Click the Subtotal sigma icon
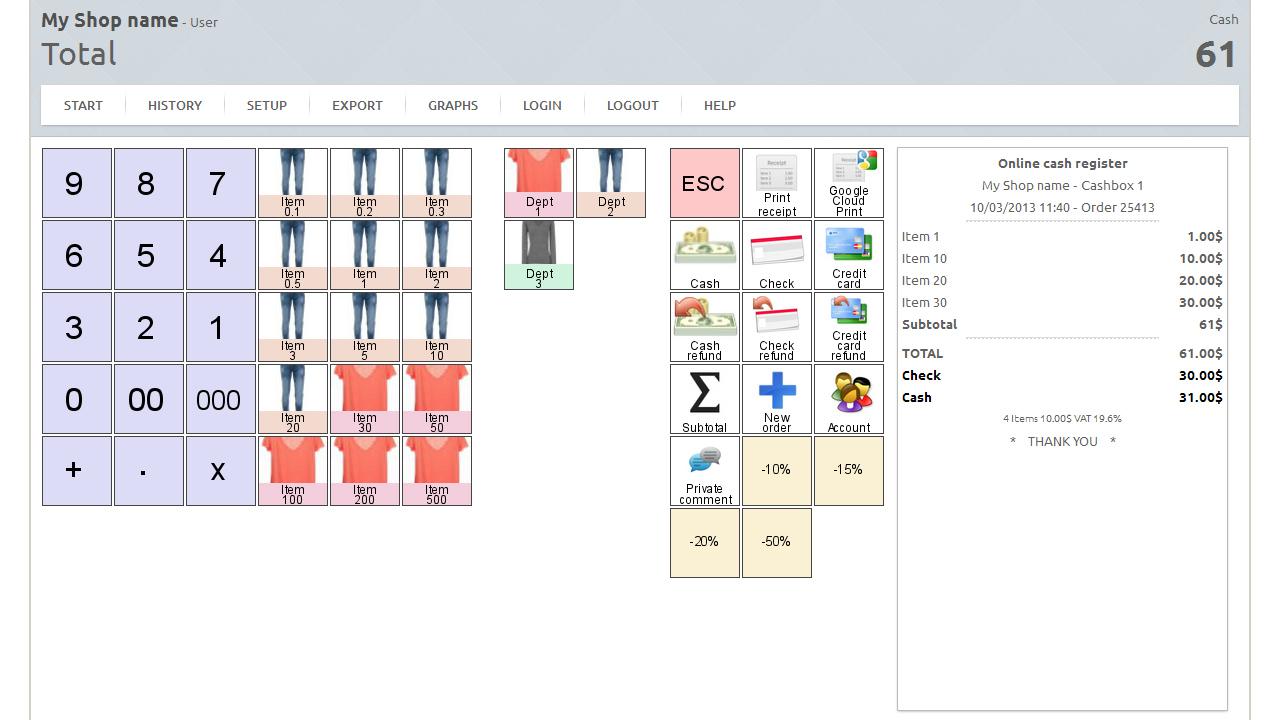The height and width of the screenshot is (720, 1280). [705, 399]
